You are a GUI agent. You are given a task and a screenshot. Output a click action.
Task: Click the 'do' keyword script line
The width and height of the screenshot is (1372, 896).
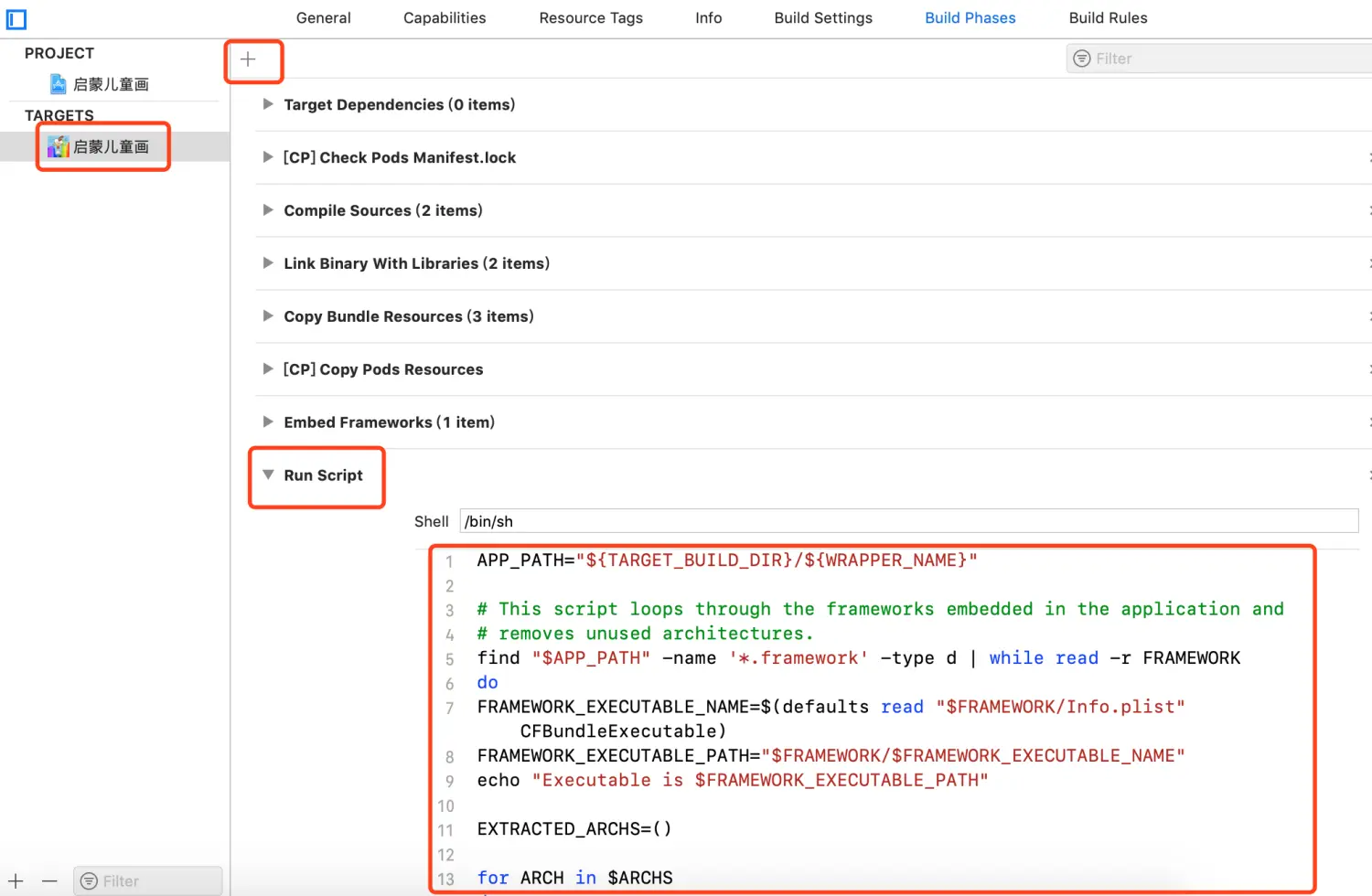(x=488, y=683)
